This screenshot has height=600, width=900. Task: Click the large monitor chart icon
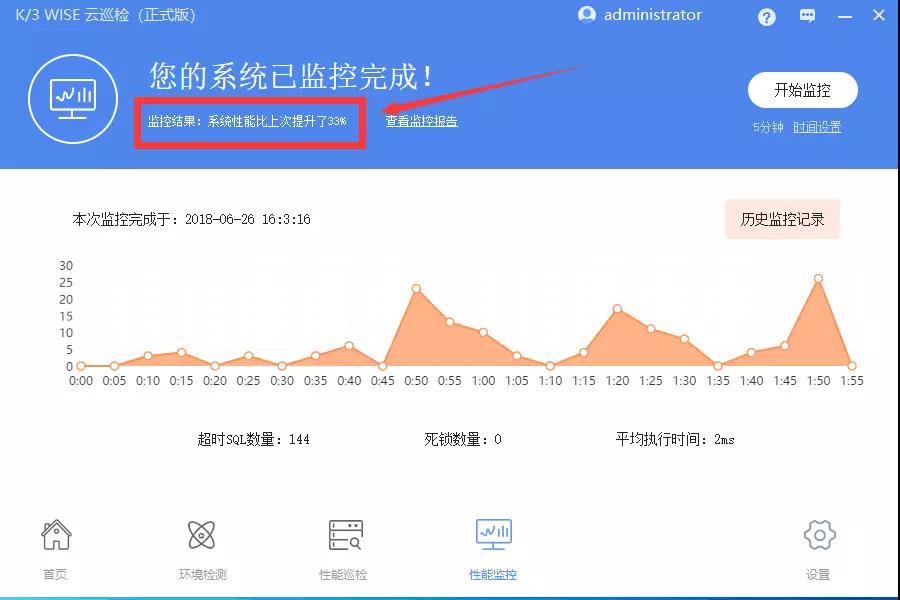pos(73,99)
